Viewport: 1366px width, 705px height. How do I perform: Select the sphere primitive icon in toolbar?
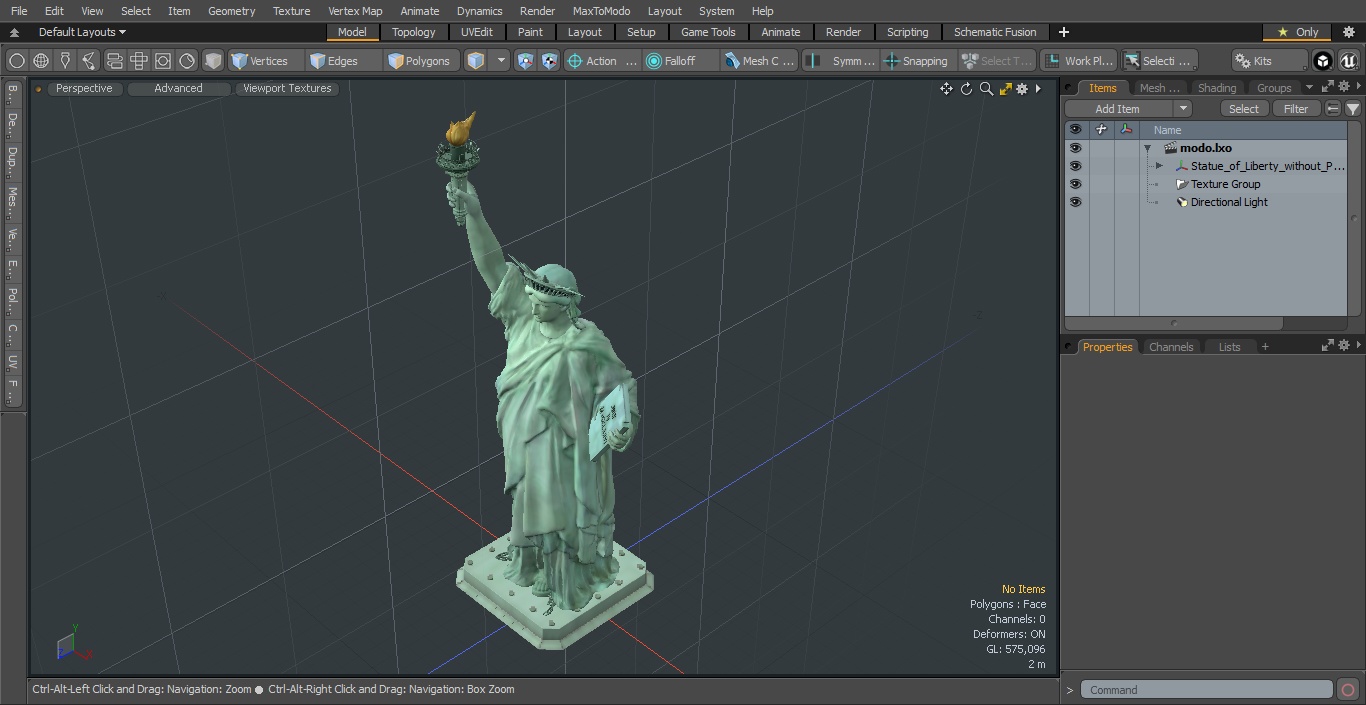[x=16, y=61]
